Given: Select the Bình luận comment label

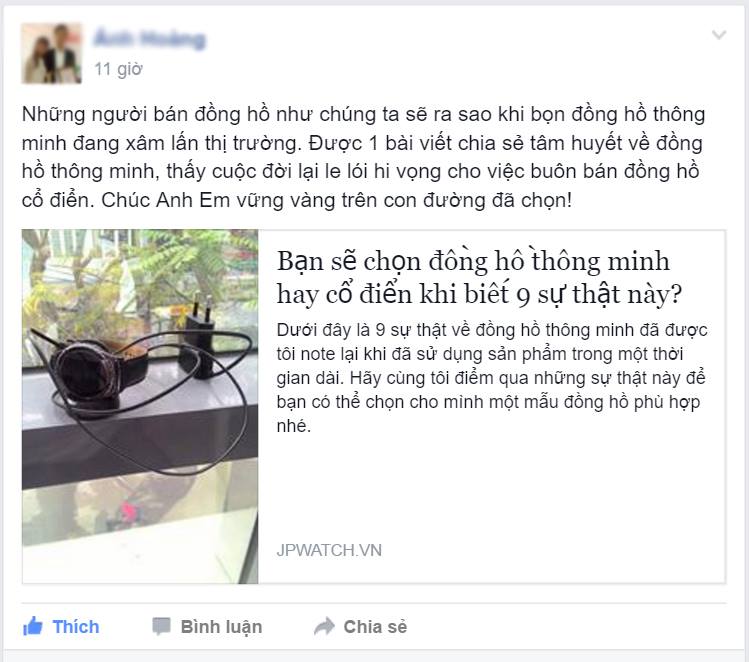Looking at the screenshot, I should point(221,627).
